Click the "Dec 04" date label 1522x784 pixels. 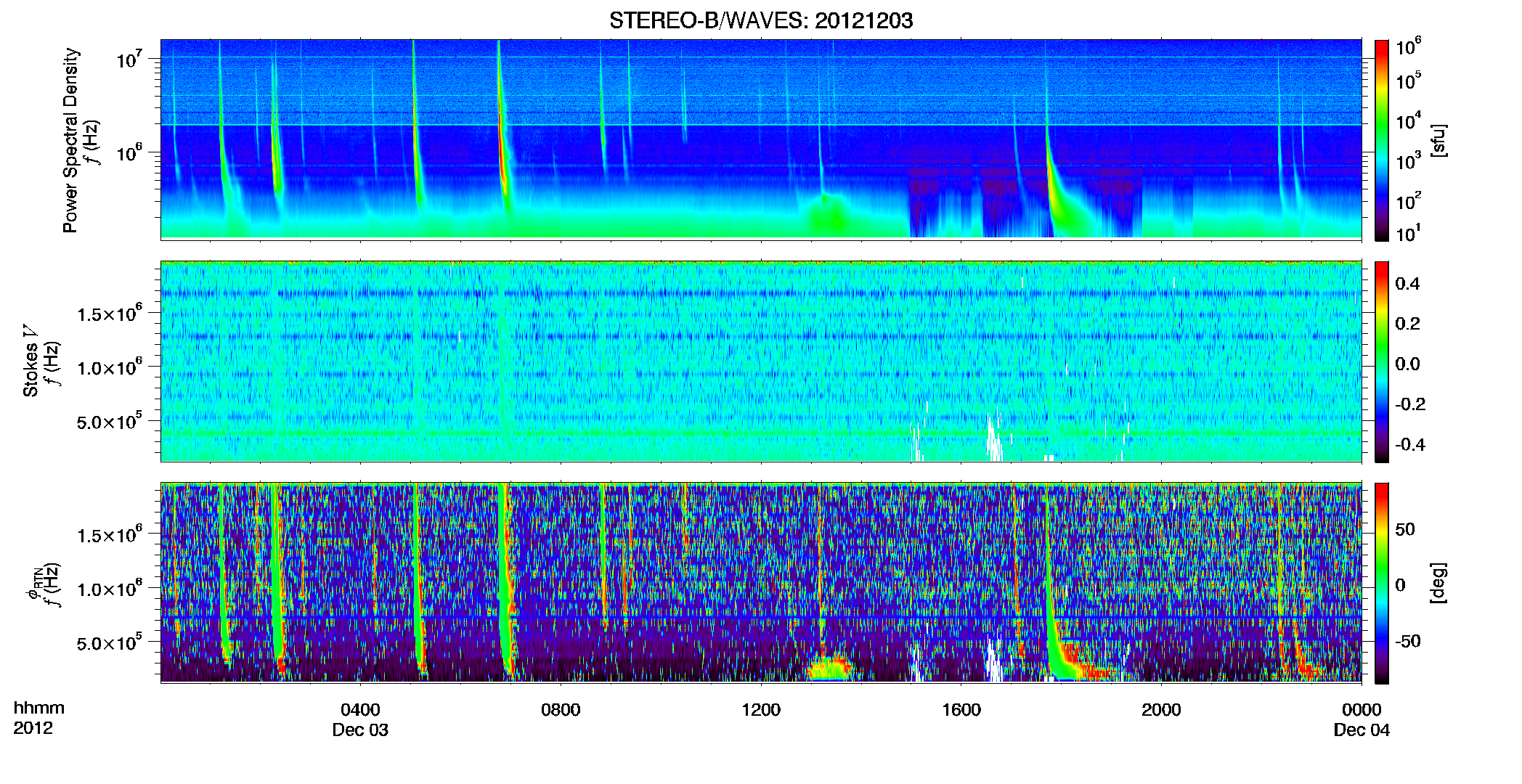(x=1362, y=730)
